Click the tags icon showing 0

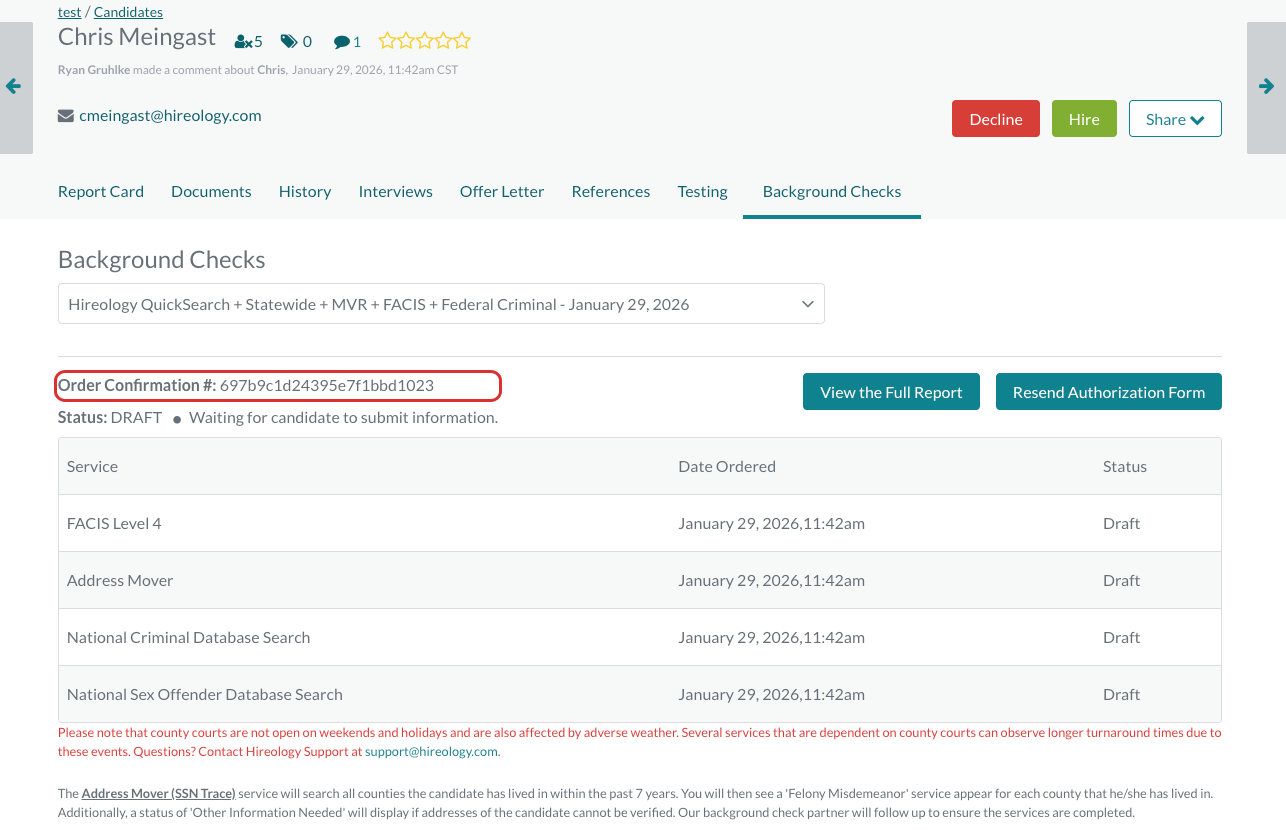[x=296, y=41]
